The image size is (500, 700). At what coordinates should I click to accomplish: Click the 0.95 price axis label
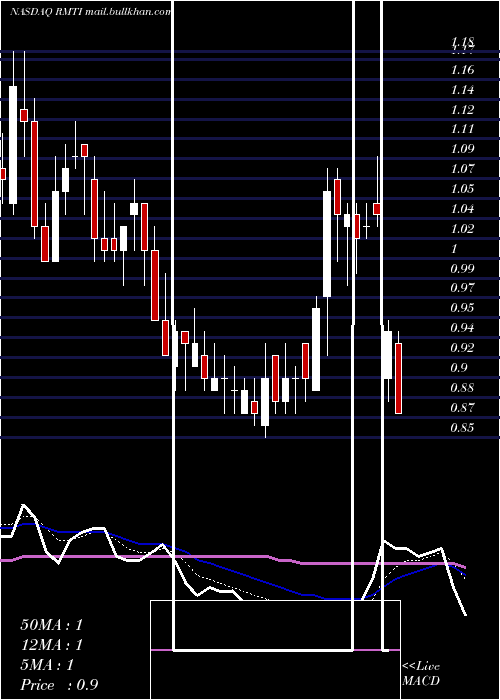[462, 308]
